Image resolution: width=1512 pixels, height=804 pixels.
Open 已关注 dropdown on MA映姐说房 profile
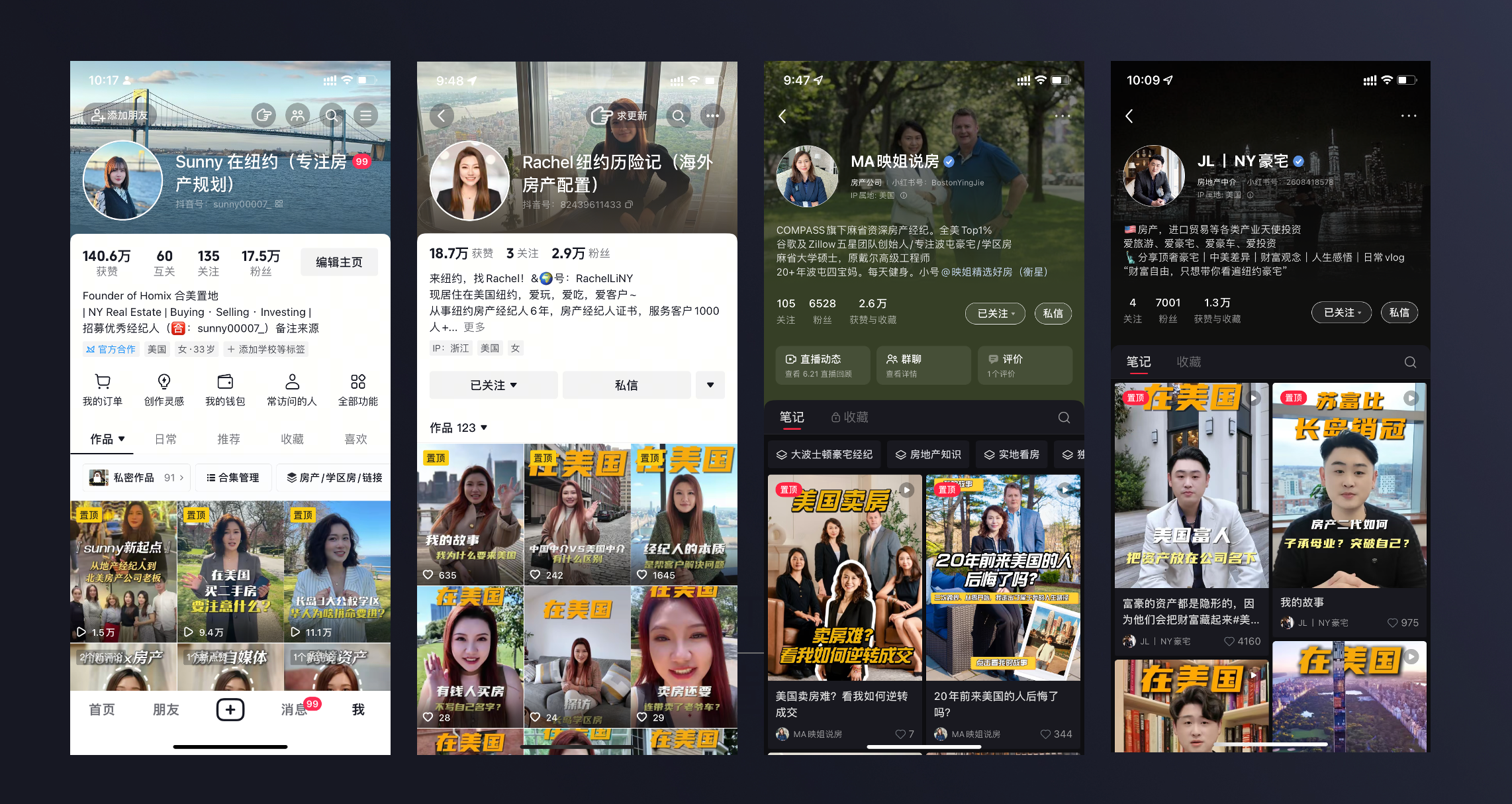click(995, 313)
